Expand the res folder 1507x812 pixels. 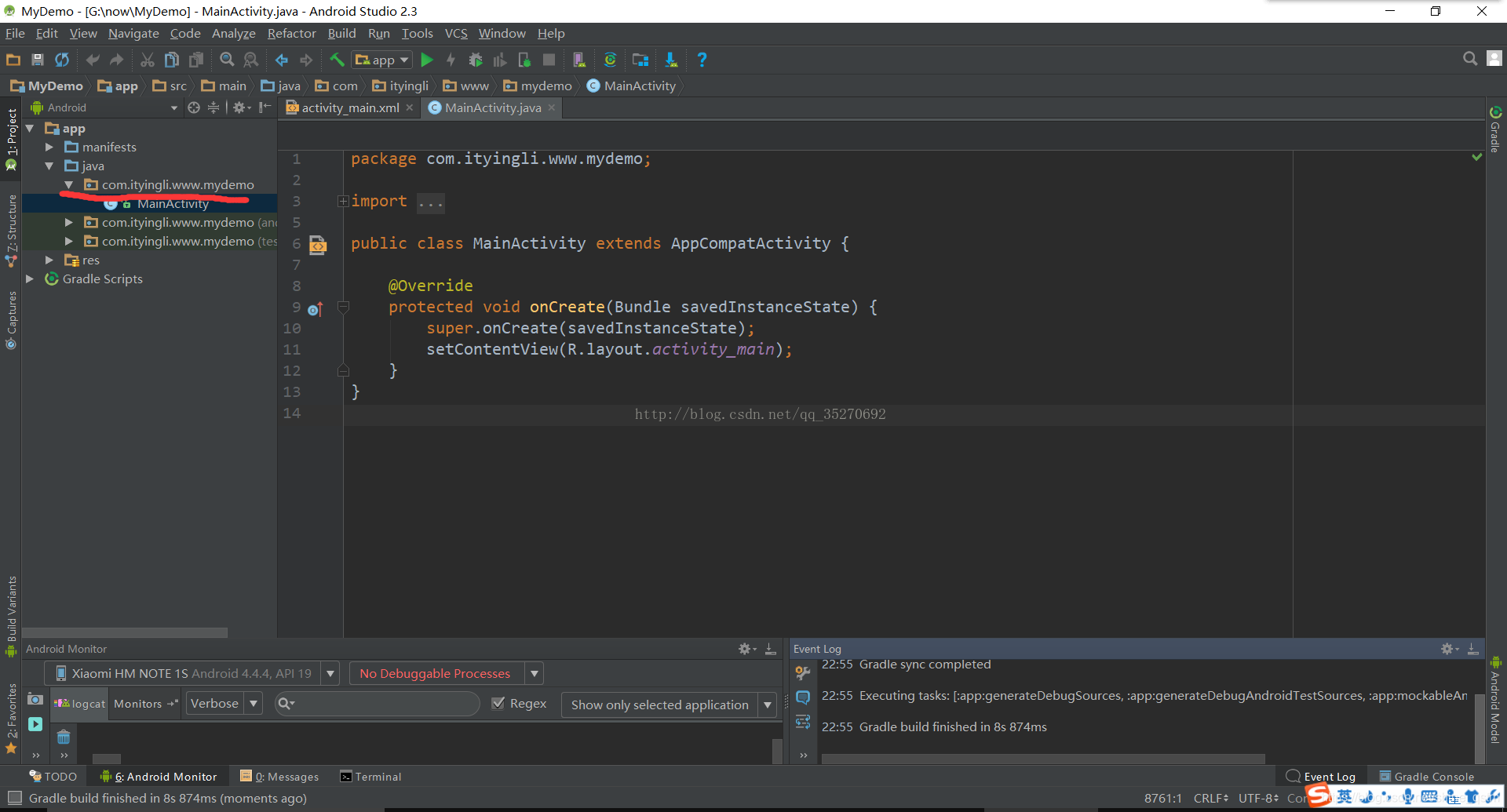click(x=49, y=260)
